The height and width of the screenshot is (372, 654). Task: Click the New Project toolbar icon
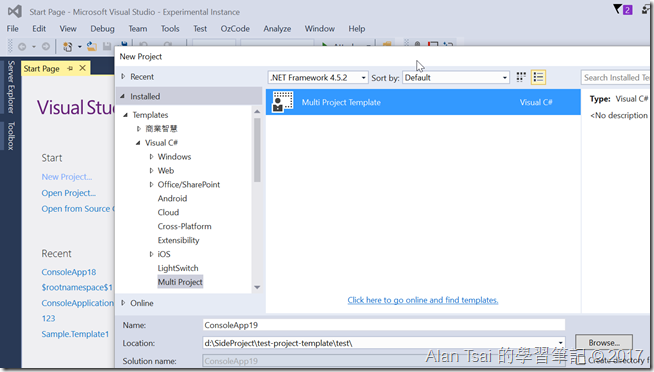tap(68, 47)
